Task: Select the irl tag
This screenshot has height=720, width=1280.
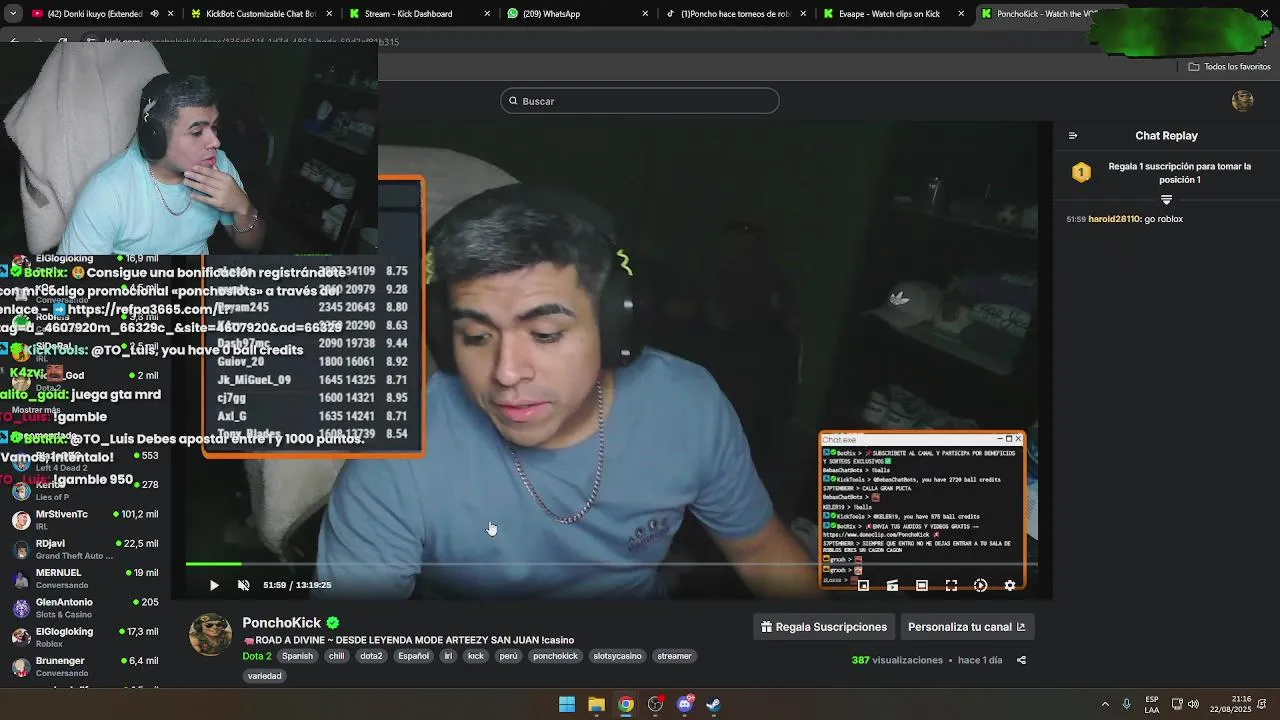Action: coord(448,656)
